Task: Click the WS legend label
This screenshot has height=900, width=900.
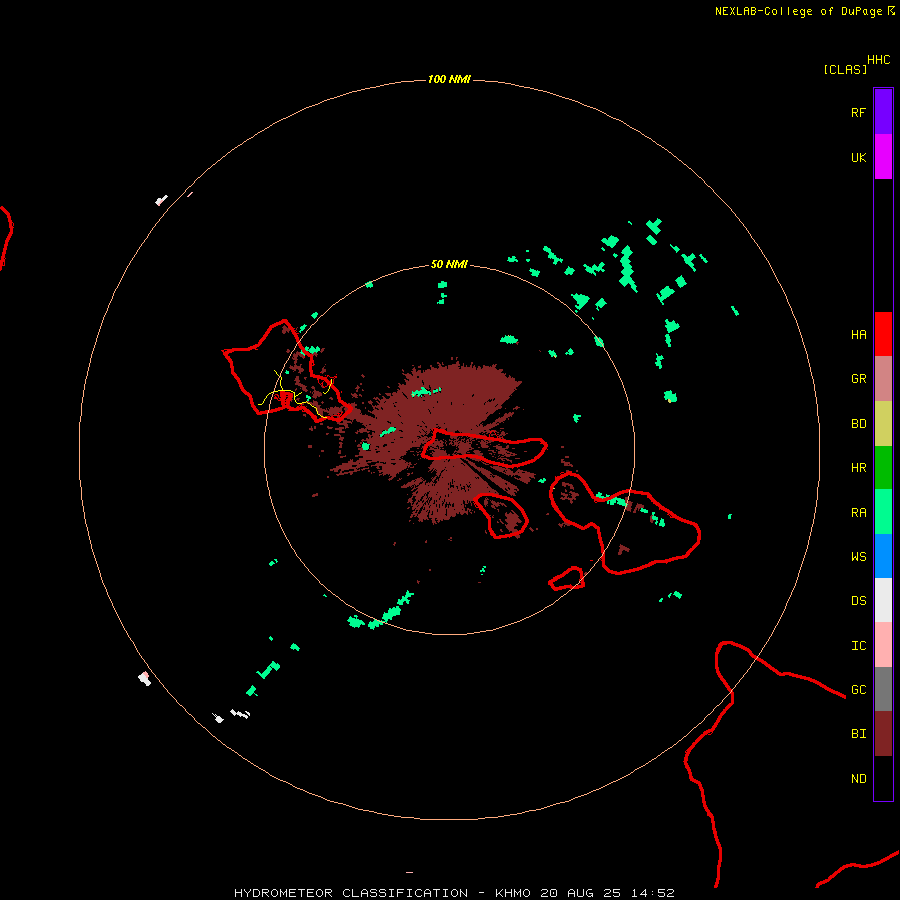Action: pyautogui.click(x=858, y=556)
